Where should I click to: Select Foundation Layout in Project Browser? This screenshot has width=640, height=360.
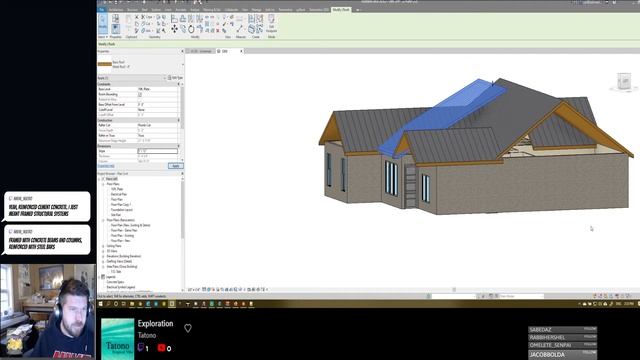(x=122, y=210)
